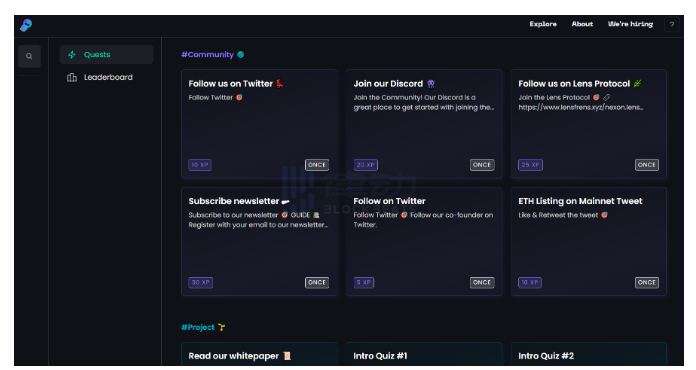Click the Leaderboard podium icon
Screen dimensions: 696x370
[72, 77]
